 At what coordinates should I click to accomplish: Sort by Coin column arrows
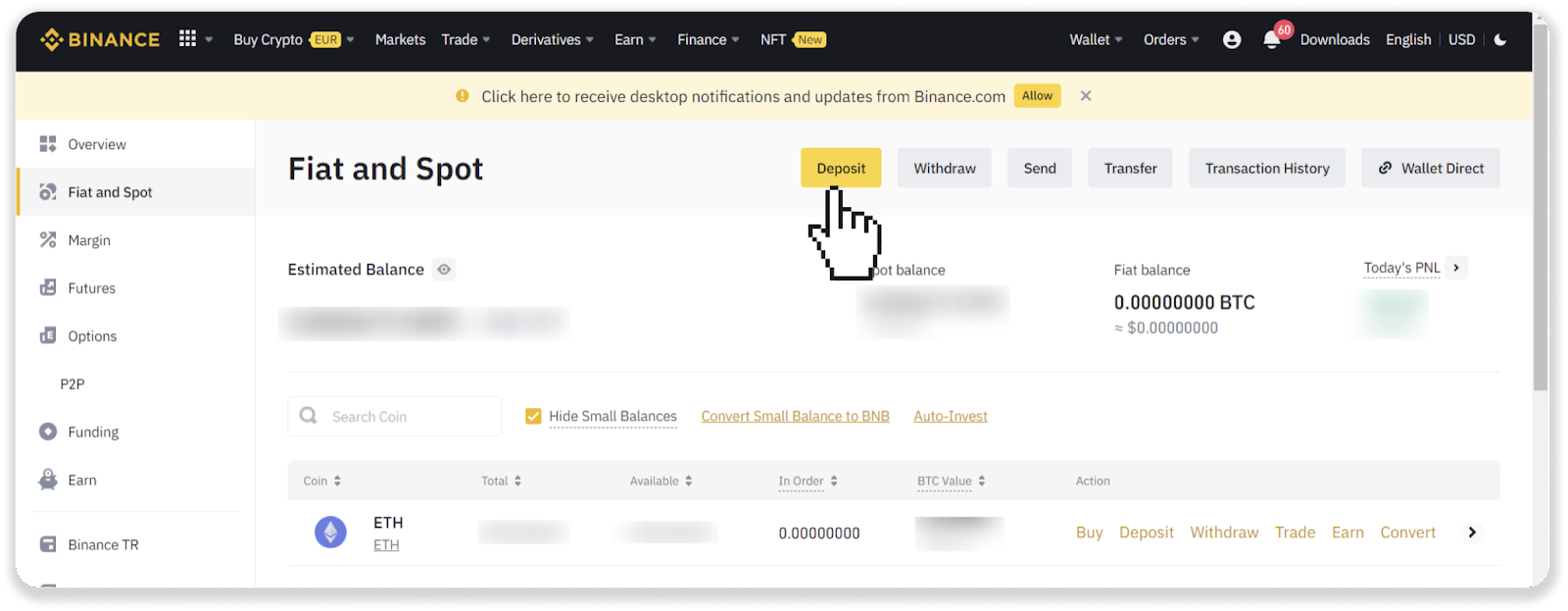coord(337,482)
